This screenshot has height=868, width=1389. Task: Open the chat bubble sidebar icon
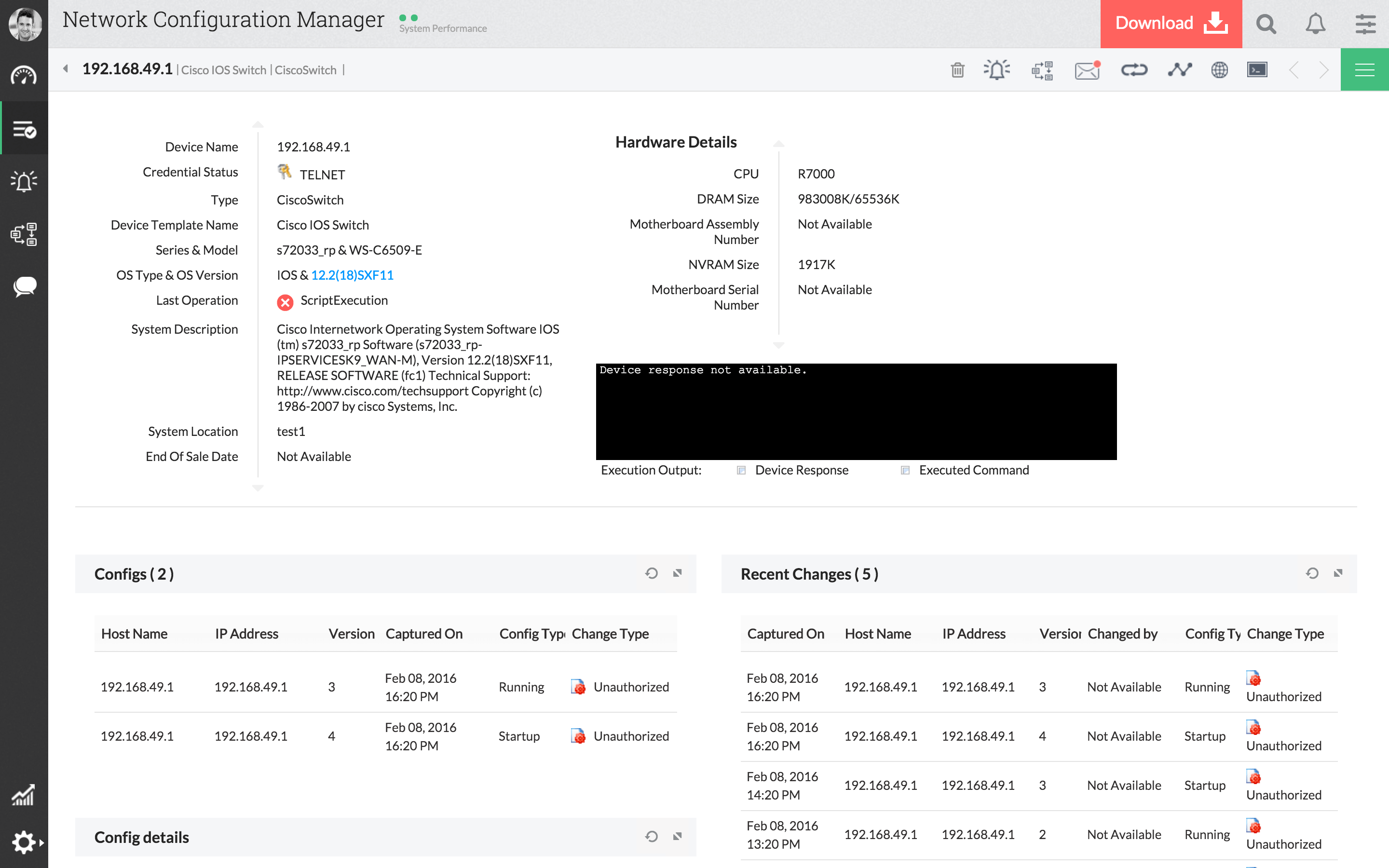coord(24,286)
